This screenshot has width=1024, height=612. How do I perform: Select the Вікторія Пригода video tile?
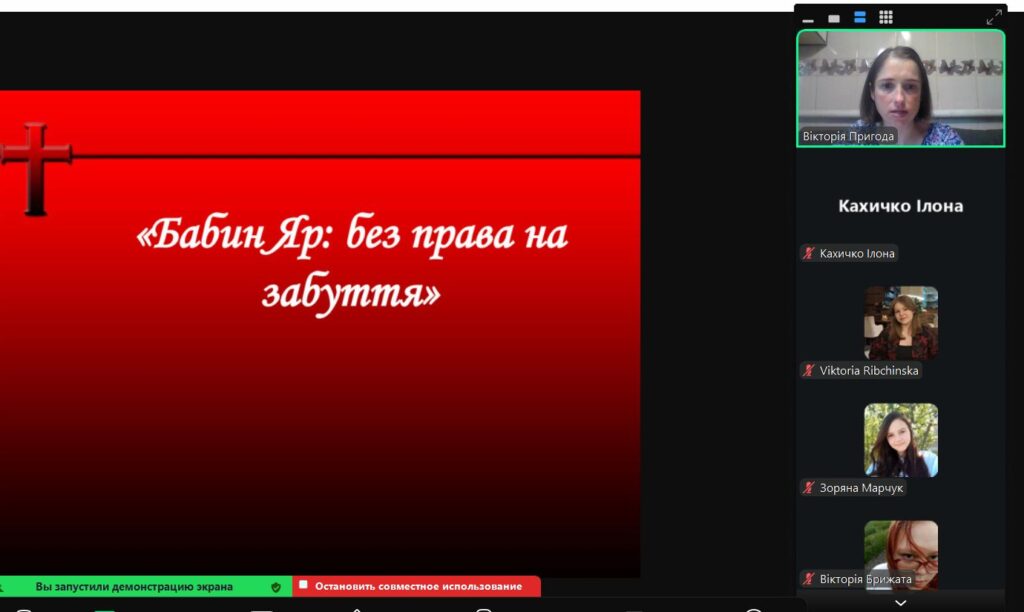[900, 88]
